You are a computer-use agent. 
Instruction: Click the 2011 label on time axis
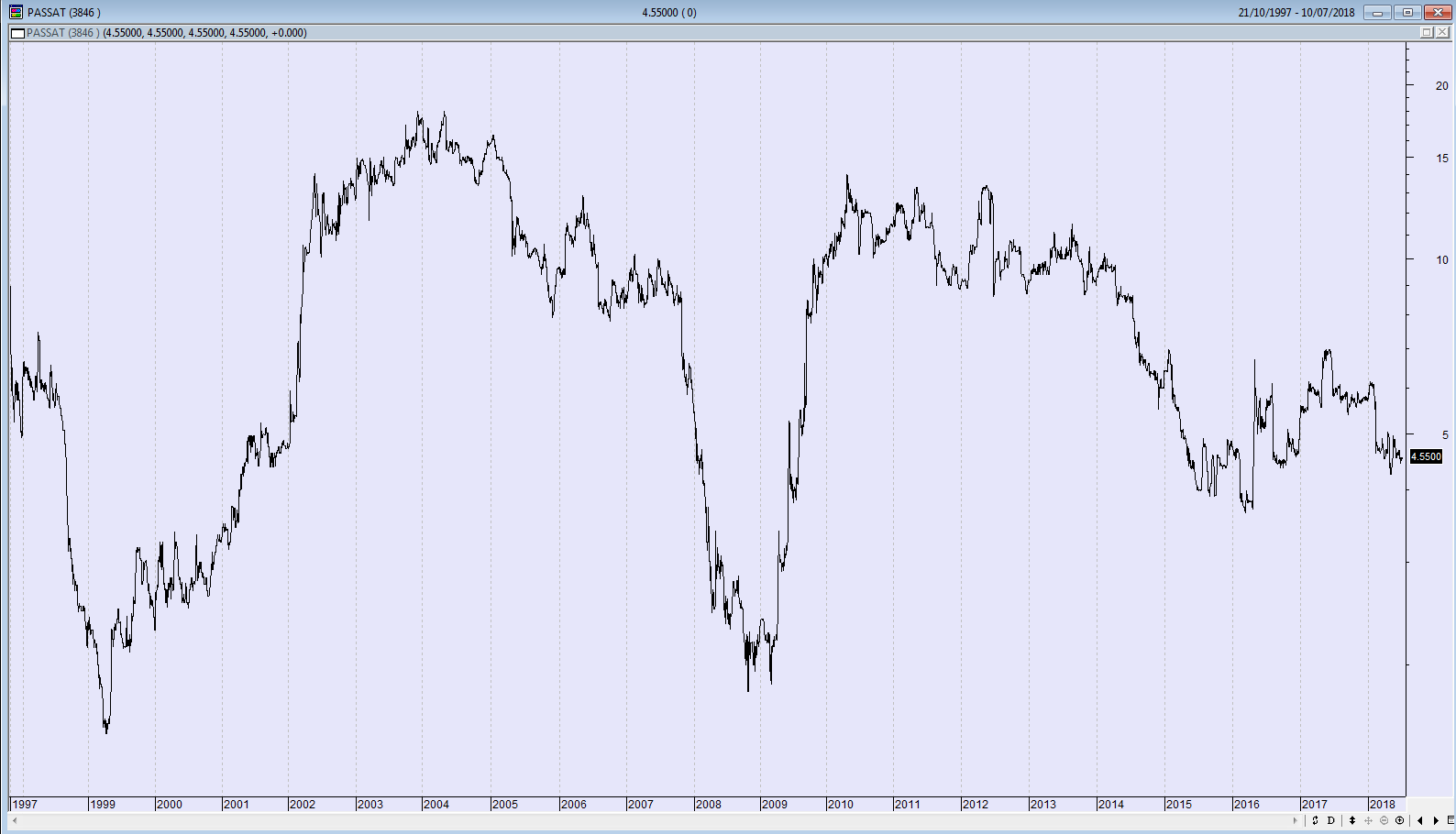pos(908,805)
